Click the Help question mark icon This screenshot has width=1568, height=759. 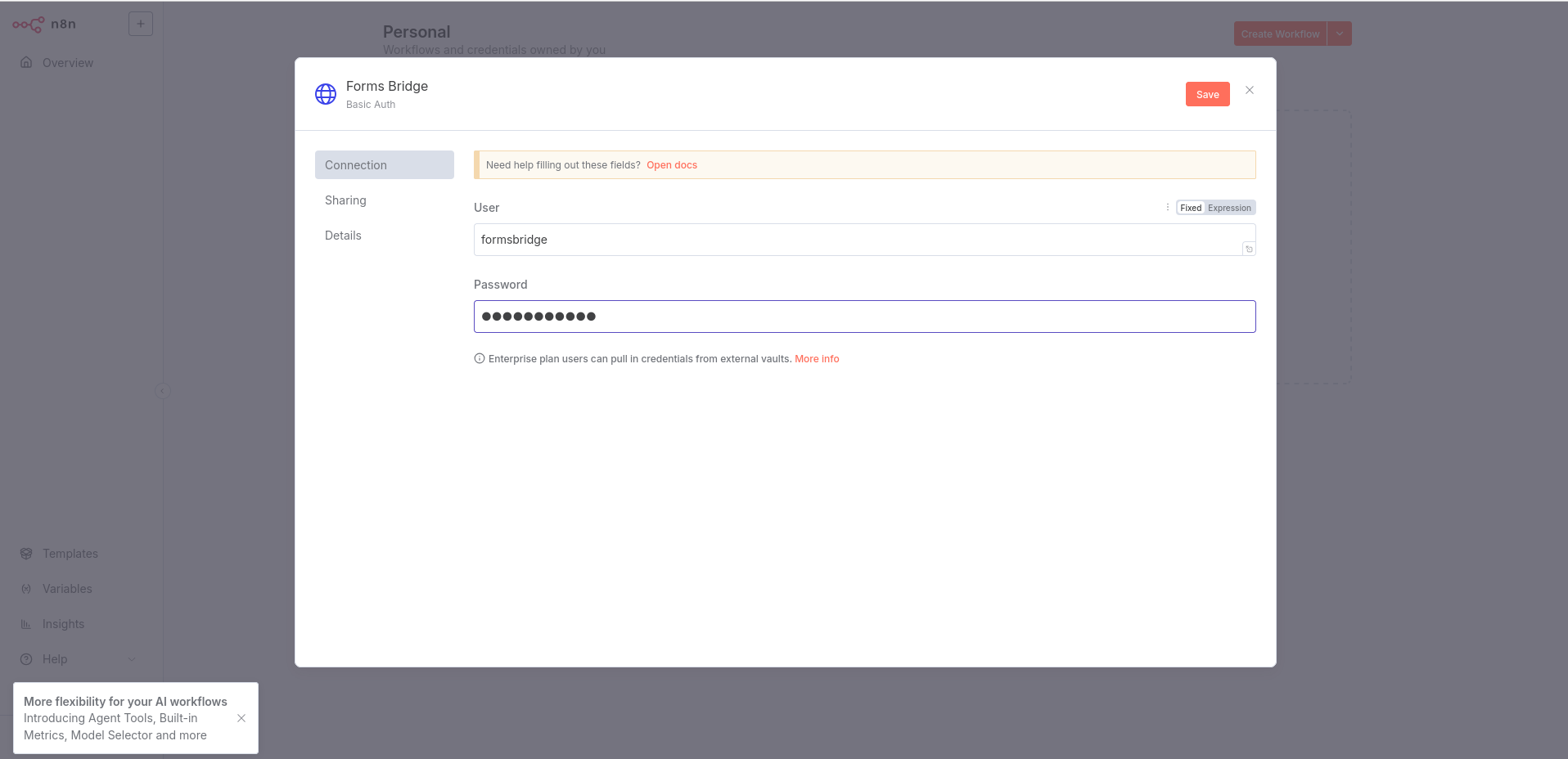tap(26, 658)
